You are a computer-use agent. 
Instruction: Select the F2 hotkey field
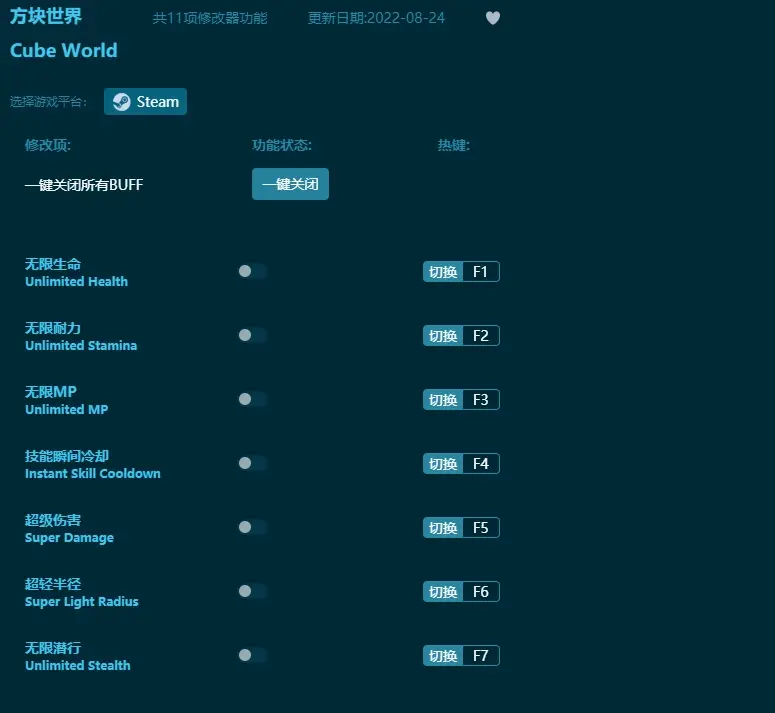click(481, 336)
